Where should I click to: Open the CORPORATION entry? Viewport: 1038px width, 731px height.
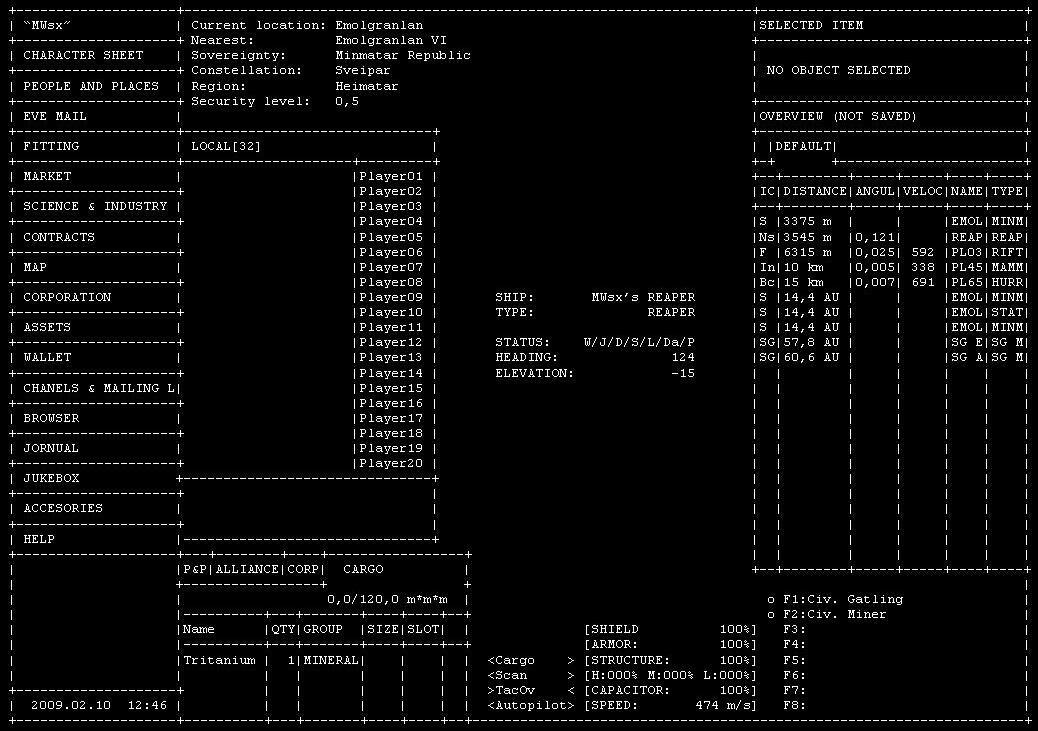[x=68, y=297]
